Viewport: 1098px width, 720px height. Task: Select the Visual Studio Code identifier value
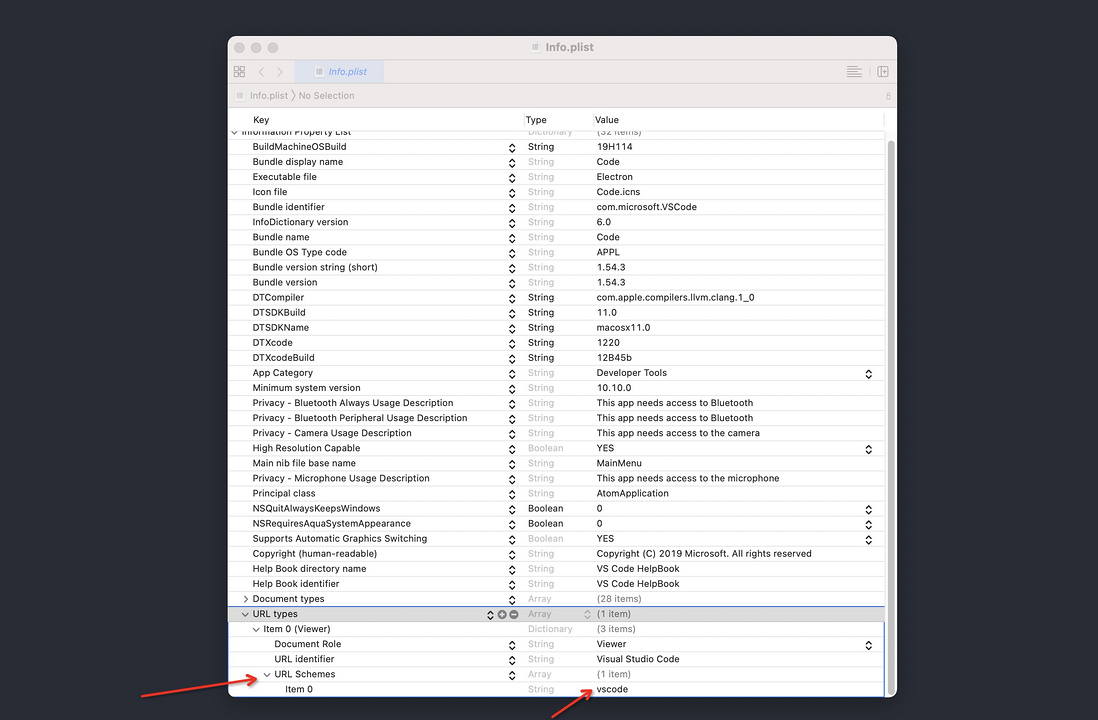(x=638, y=659)
